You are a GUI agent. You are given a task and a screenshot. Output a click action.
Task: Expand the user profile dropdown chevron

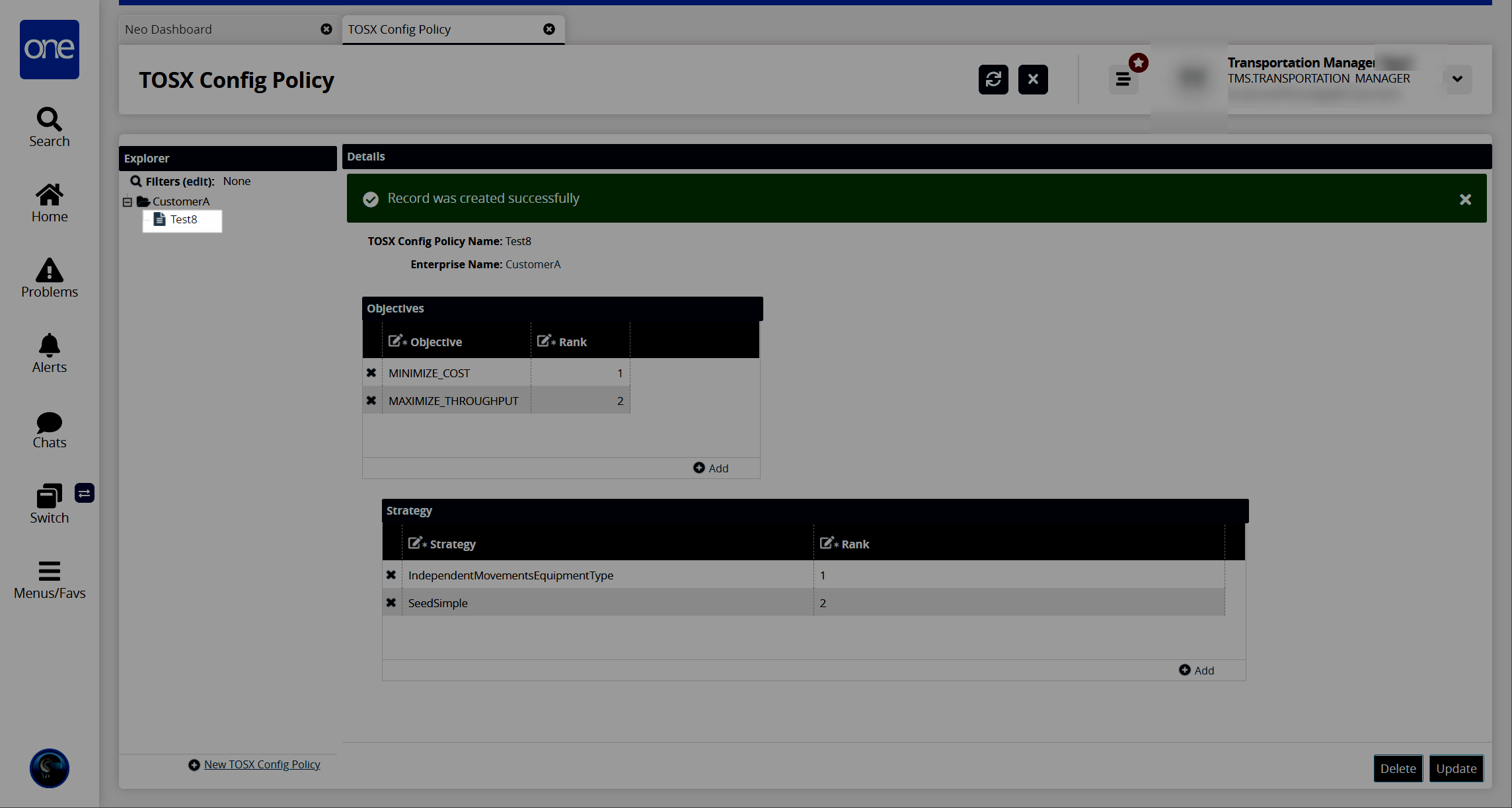pyautogui.click(x=1457, y=79)
